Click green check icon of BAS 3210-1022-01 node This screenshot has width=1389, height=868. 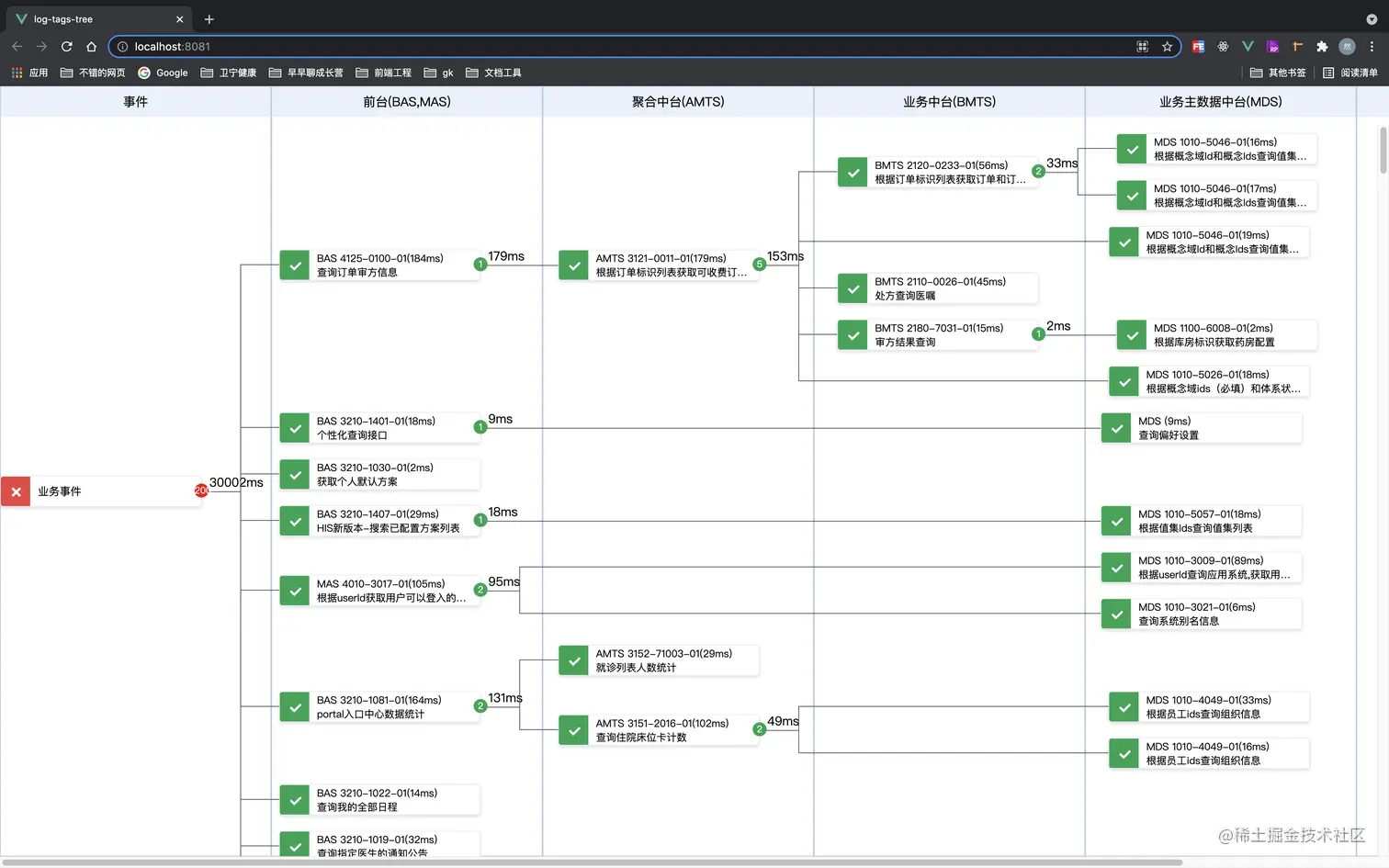(x=295, y=800)
